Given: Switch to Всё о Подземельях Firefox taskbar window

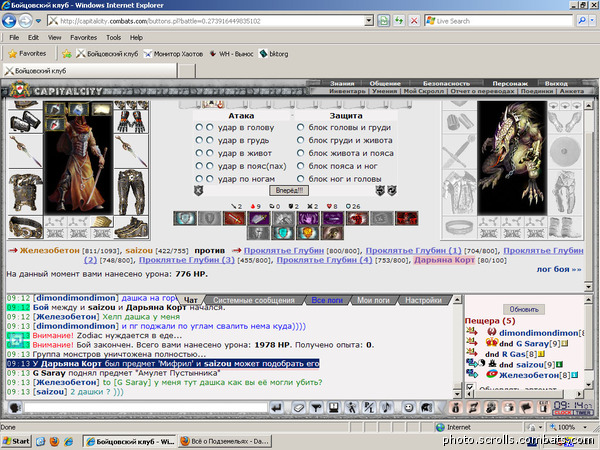Looking at the screenshot, I should point(225,441).
